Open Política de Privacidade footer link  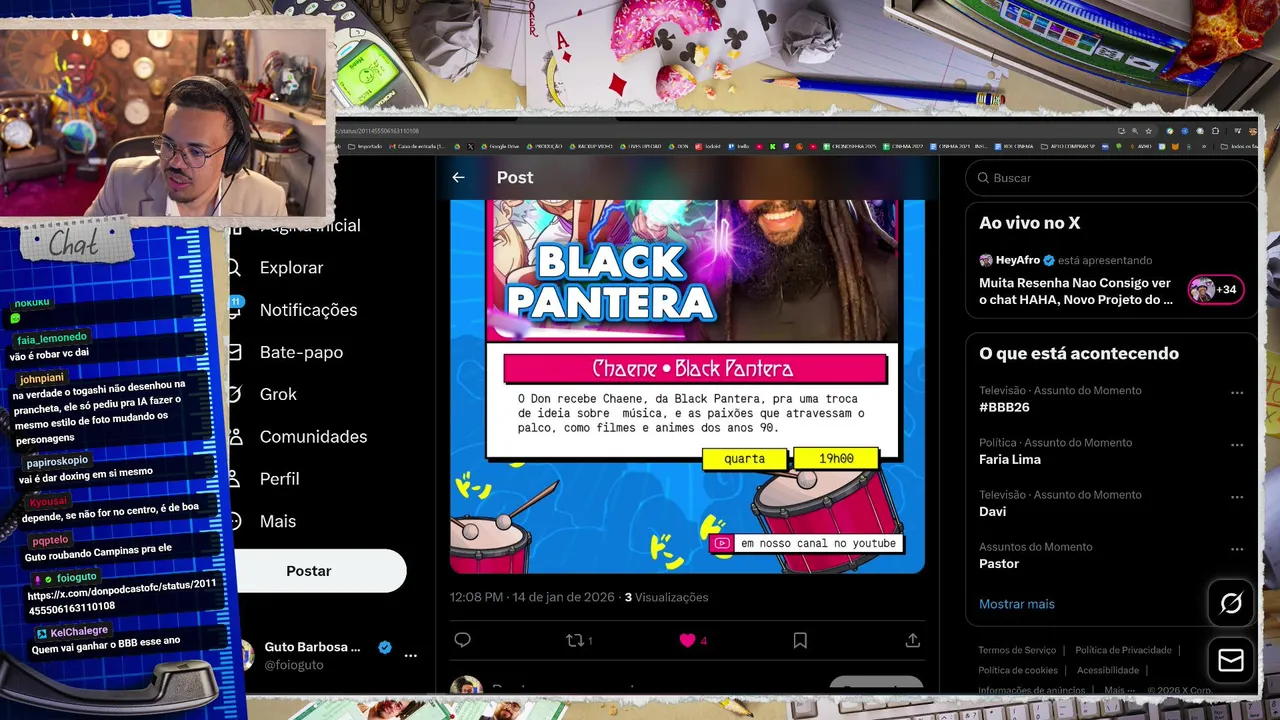[x=1123, y=650]
